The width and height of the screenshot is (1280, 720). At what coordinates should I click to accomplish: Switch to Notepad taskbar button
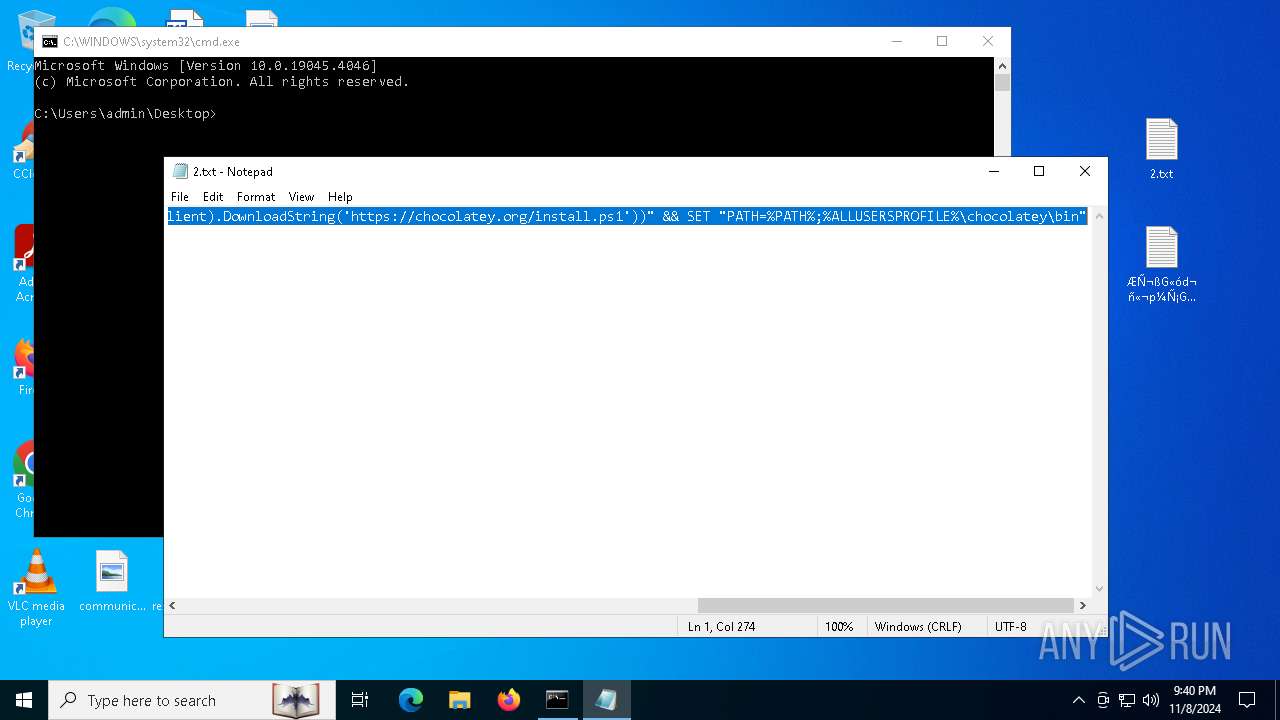coord(606,700)
